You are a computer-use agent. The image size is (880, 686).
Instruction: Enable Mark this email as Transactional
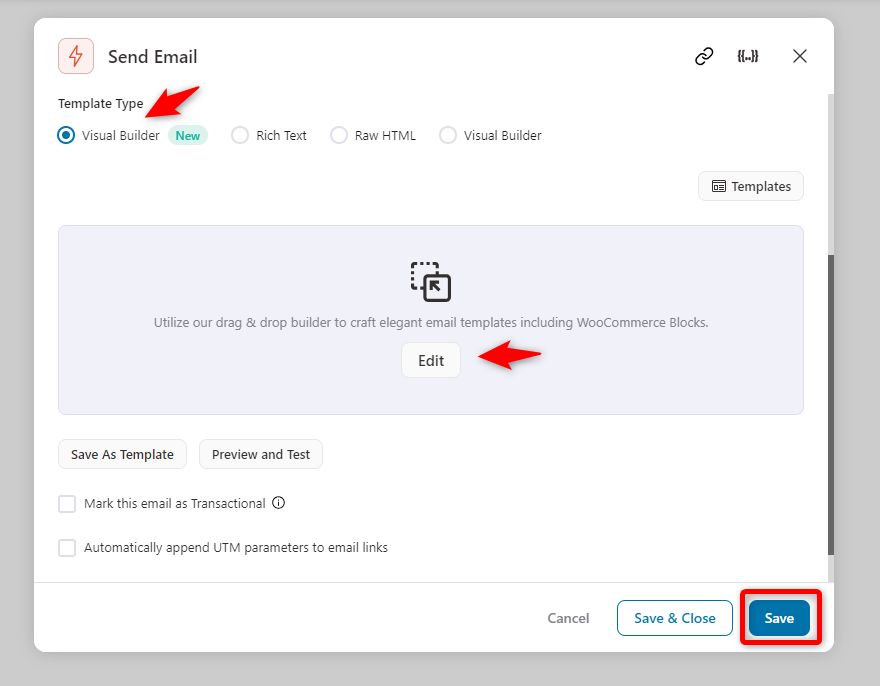point(67,504)
